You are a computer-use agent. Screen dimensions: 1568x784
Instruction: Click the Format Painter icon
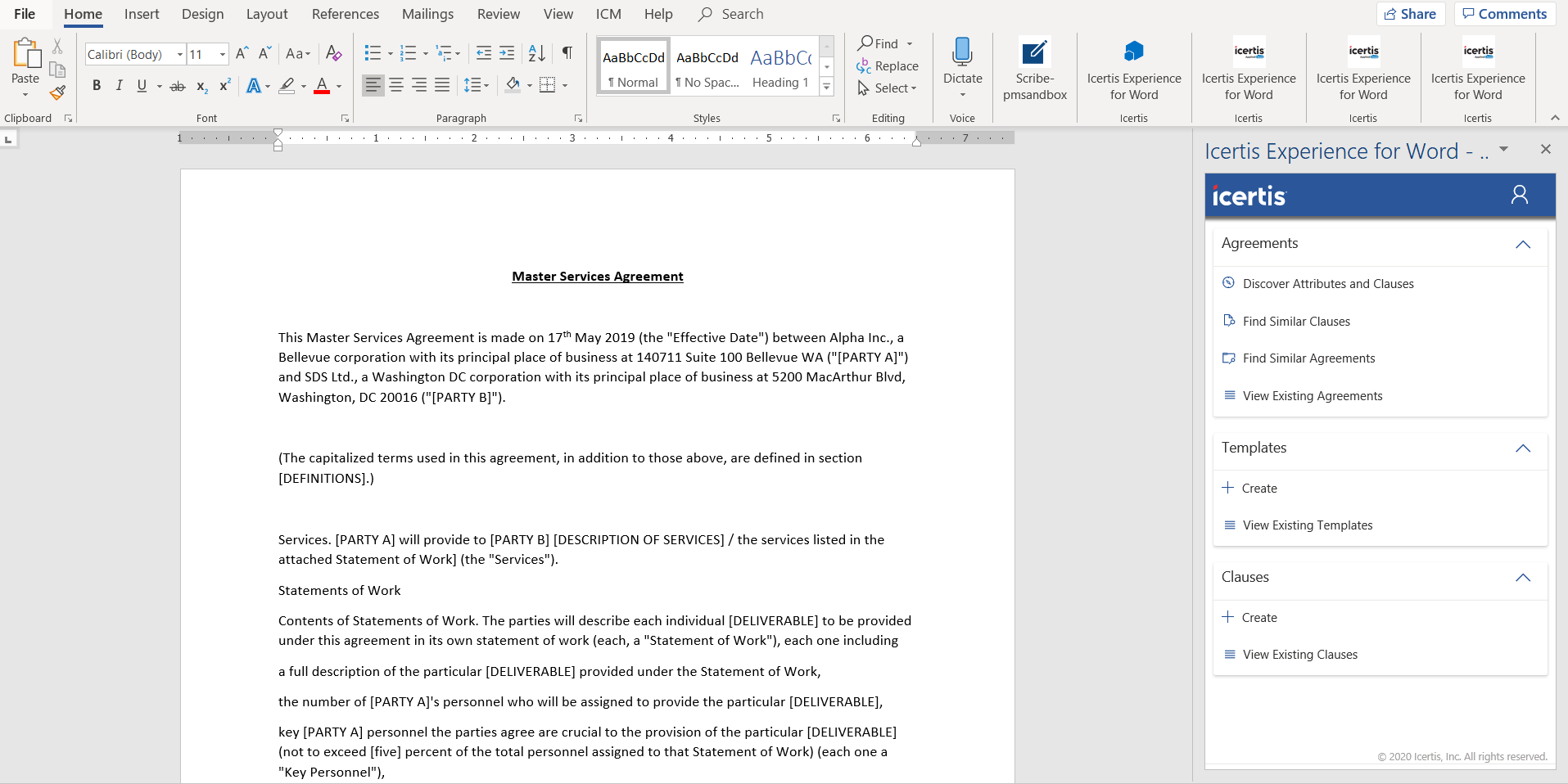[57, 92]
